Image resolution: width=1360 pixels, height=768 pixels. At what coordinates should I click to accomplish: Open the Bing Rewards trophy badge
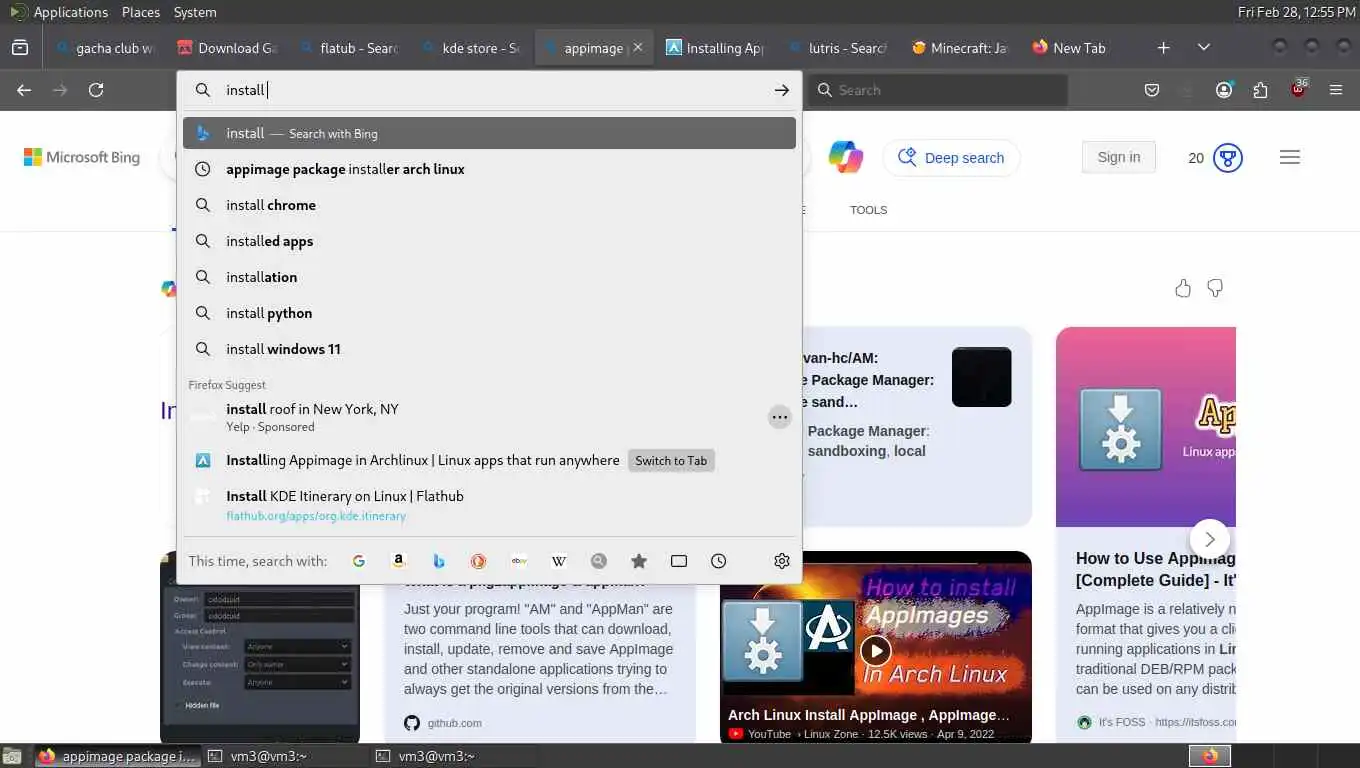click(1228, 157)
